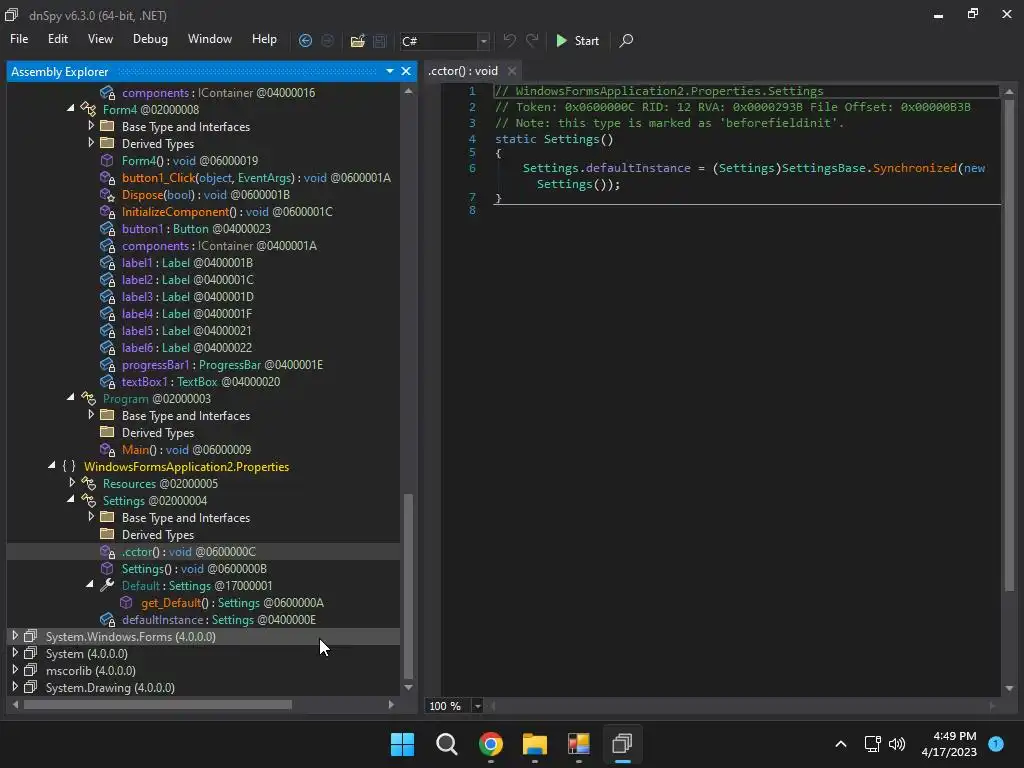The height and width of the screenshot is (768, 1024).
Task: Expand the mscorlib assembly node
Action: [15, 669]
